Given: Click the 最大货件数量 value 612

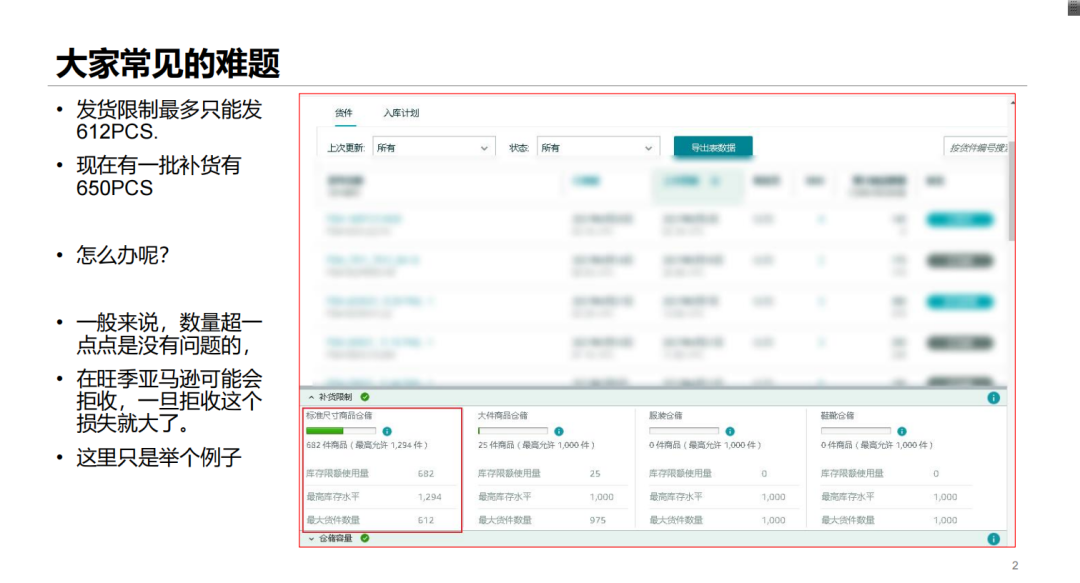Looking at the screenshot, I should pos(426,520).
